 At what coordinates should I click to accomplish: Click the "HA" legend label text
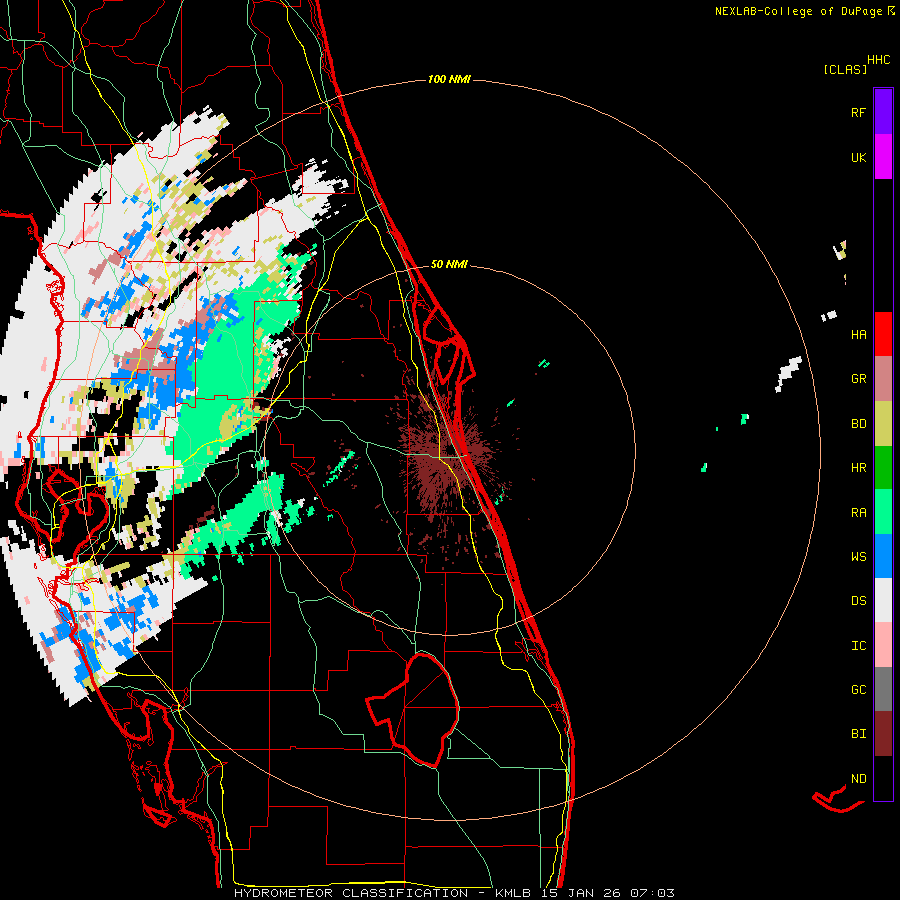tap(858, 334)
